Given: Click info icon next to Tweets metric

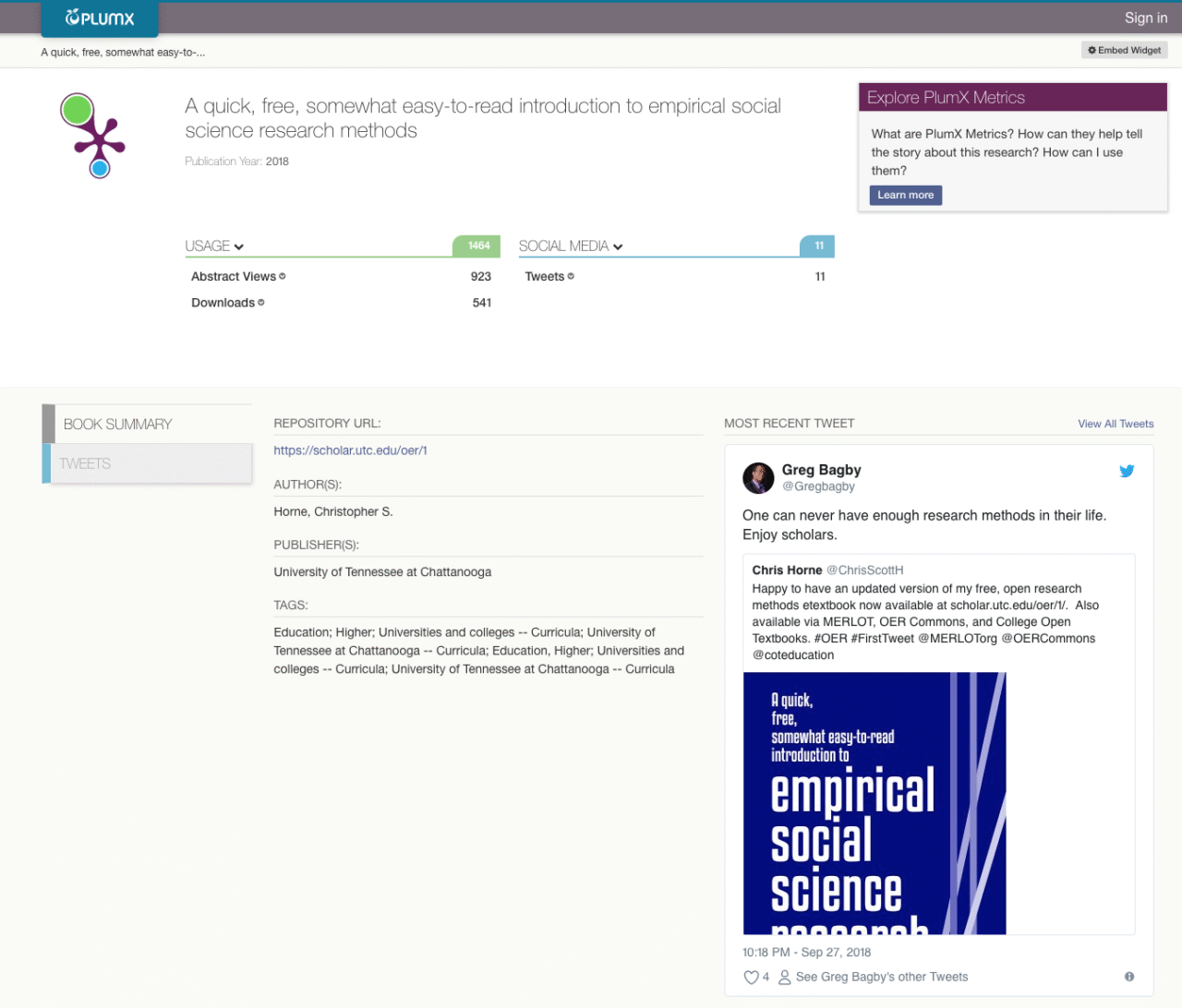Looking at the screenshot, I should click(571, 276).
